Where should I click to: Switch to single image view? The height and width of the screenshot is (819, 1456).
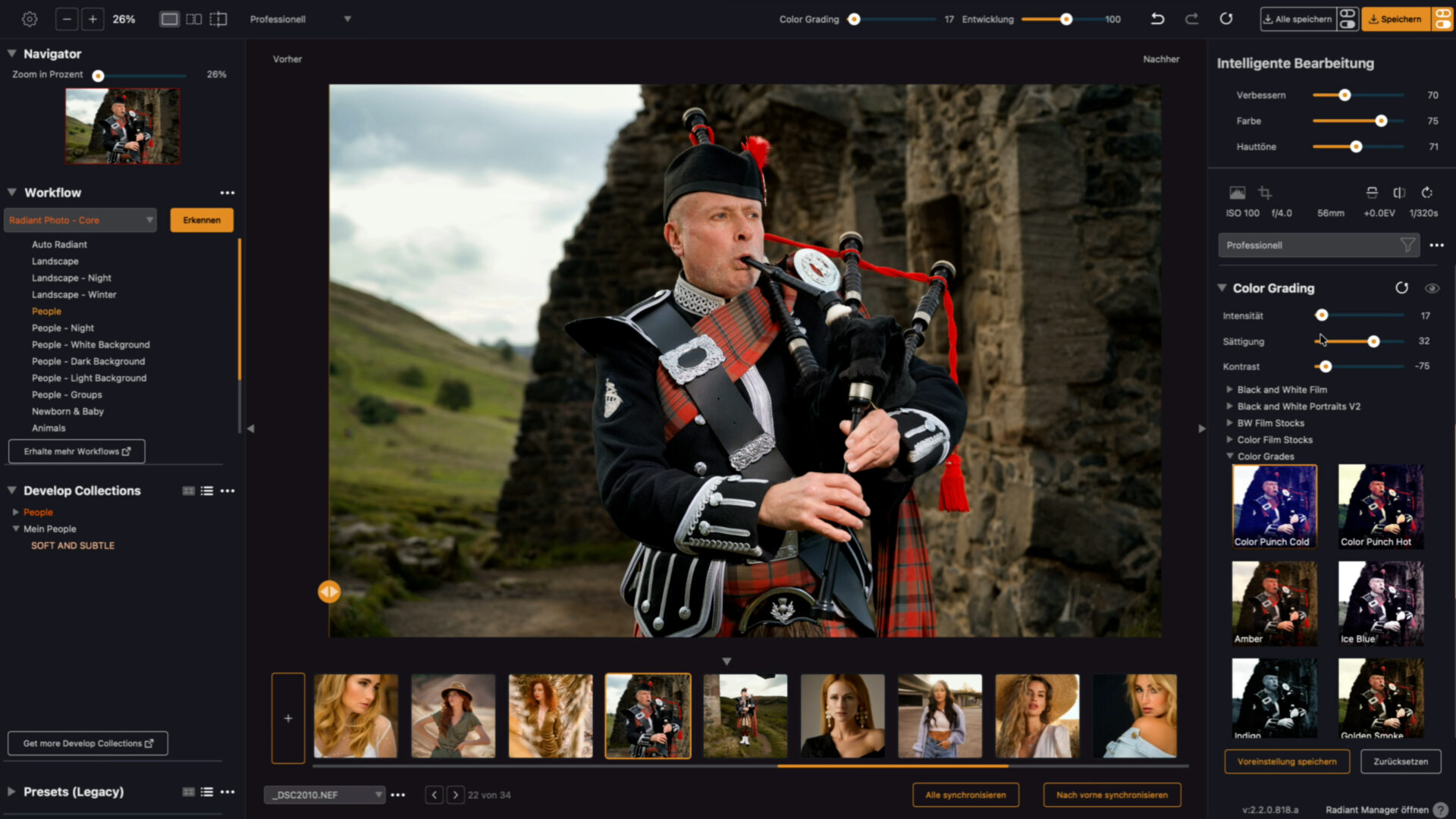tap(169, 19)
